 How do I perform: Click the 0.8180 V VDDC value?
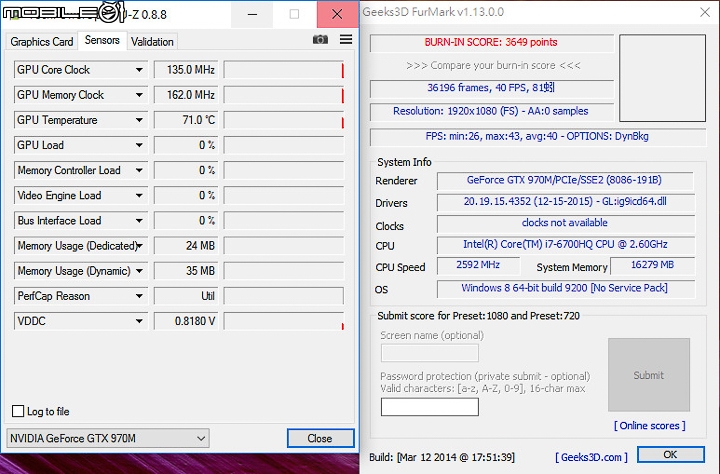coord(186,321)
